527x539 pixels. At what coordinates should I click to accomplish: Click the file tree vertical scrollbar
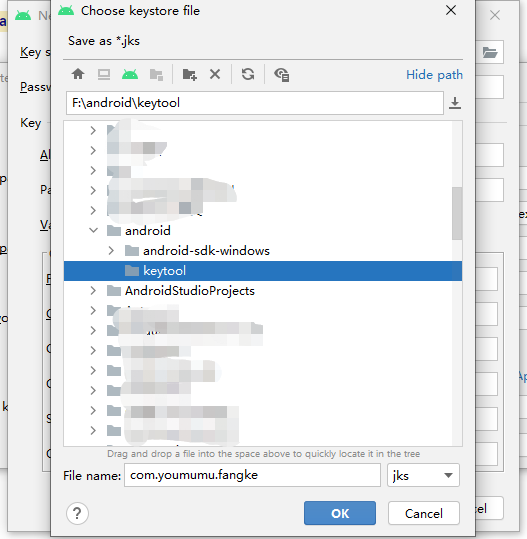(457, 213)
